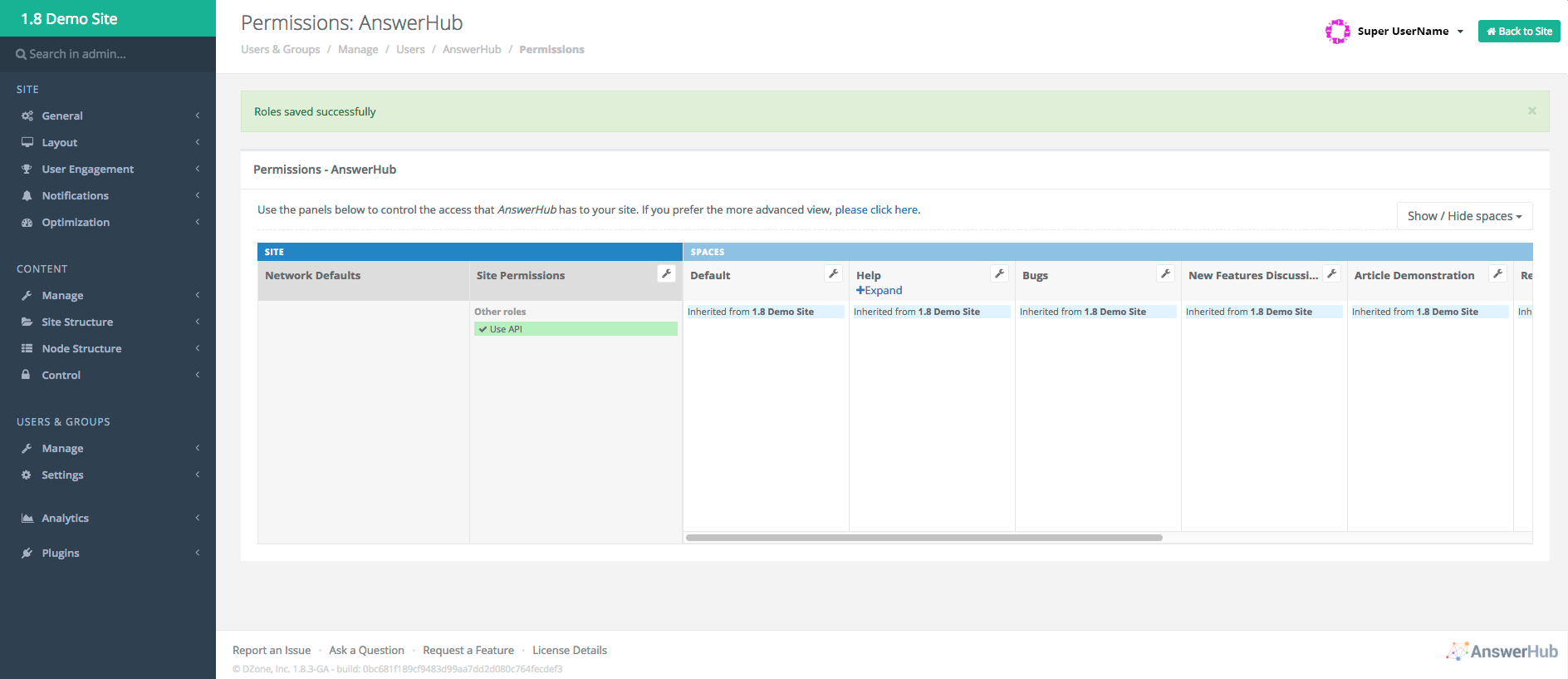Click the horizontal spaces scrollbar
1568x679 pixels.
click(x=924, y=538)
